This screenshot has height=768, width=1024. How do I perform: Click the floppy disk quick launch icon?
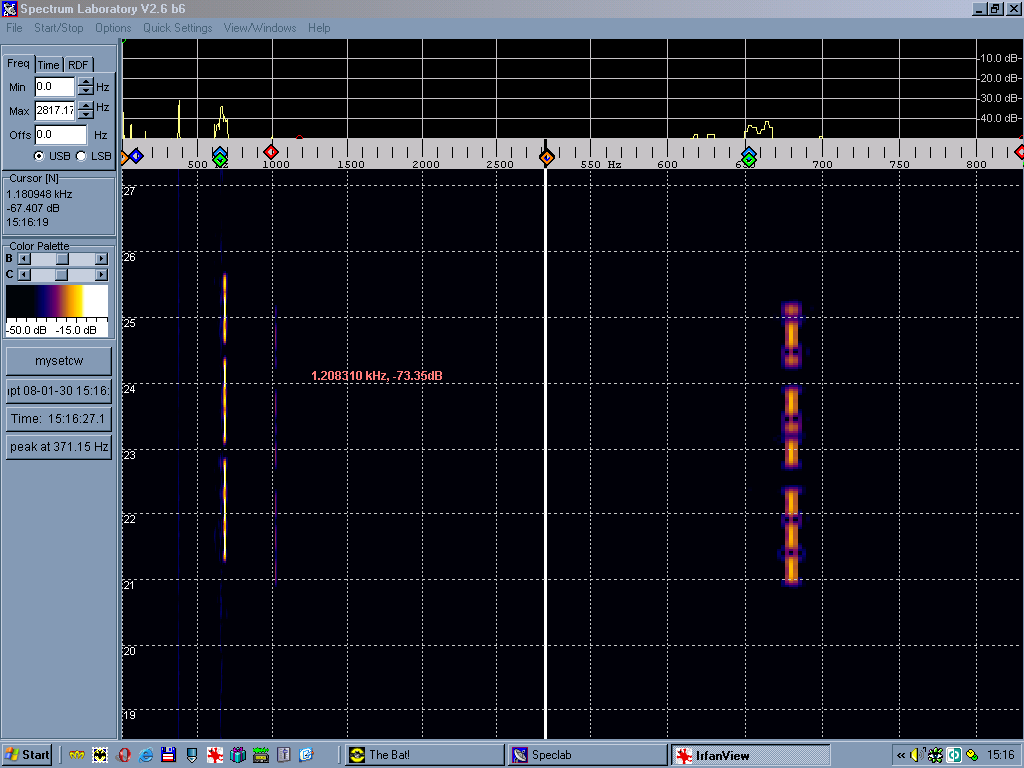tap(168, 756)
